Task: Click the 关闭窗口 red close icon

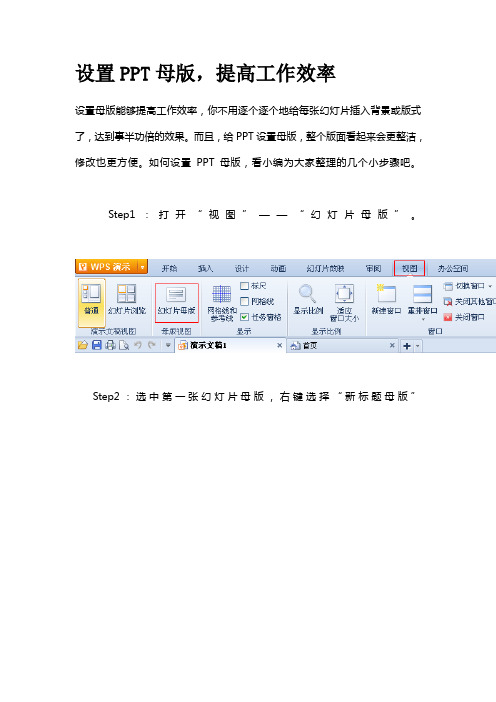Action: 448,317
